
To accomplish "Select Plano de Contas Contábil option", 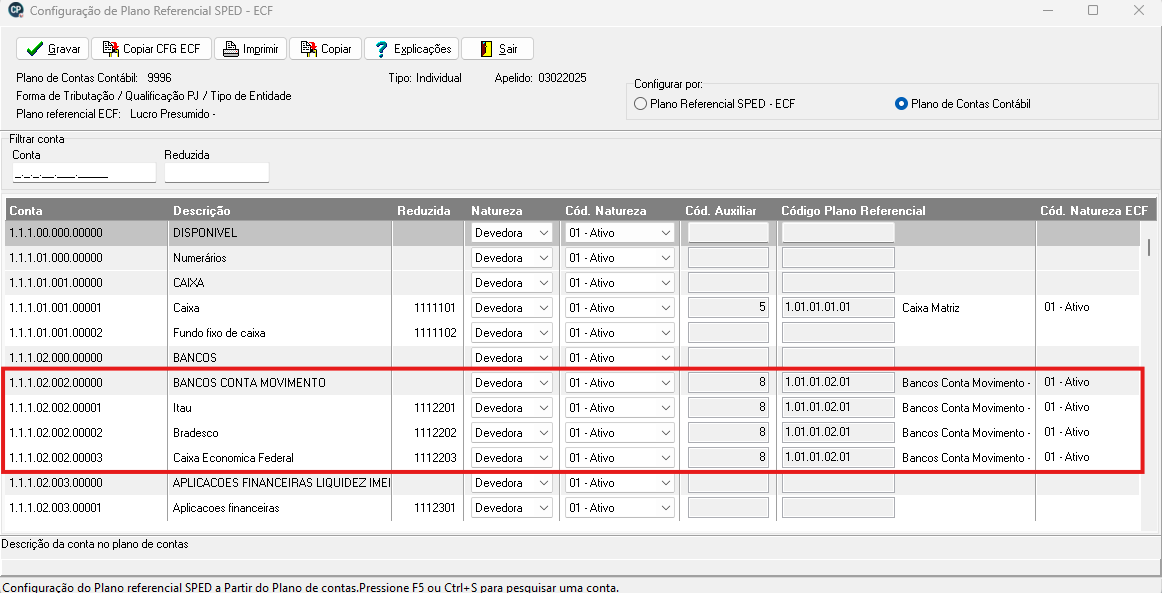I will coord(901,104).
